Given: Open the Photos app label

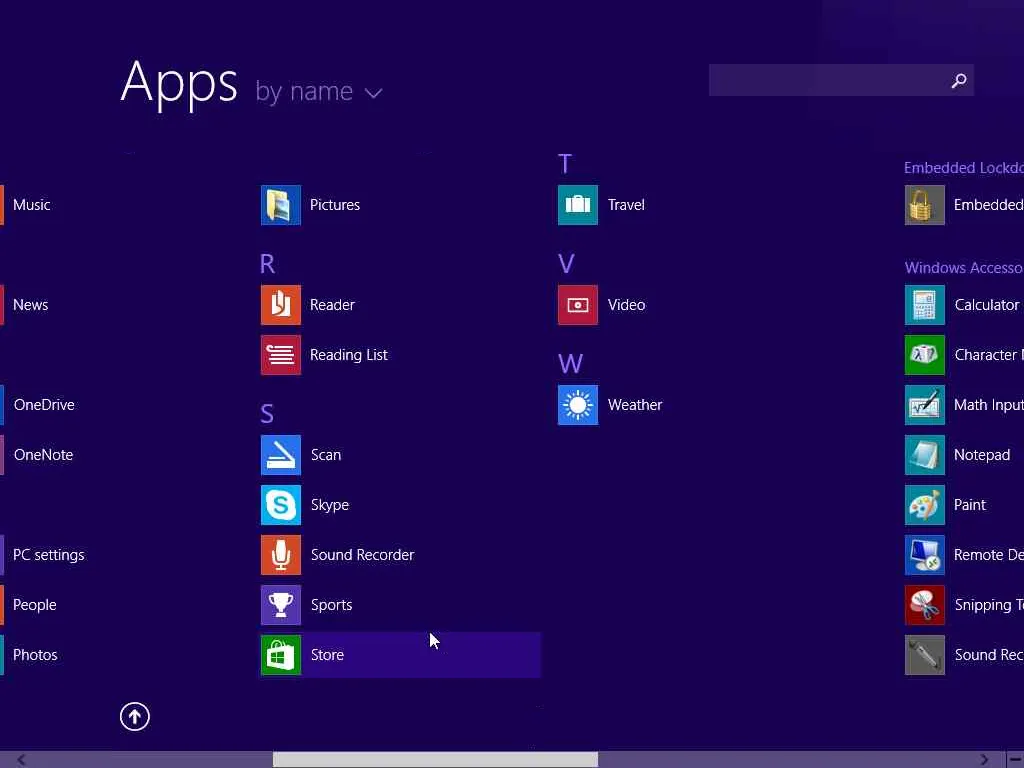Looking at the screenshot, I should coord(35,655).
